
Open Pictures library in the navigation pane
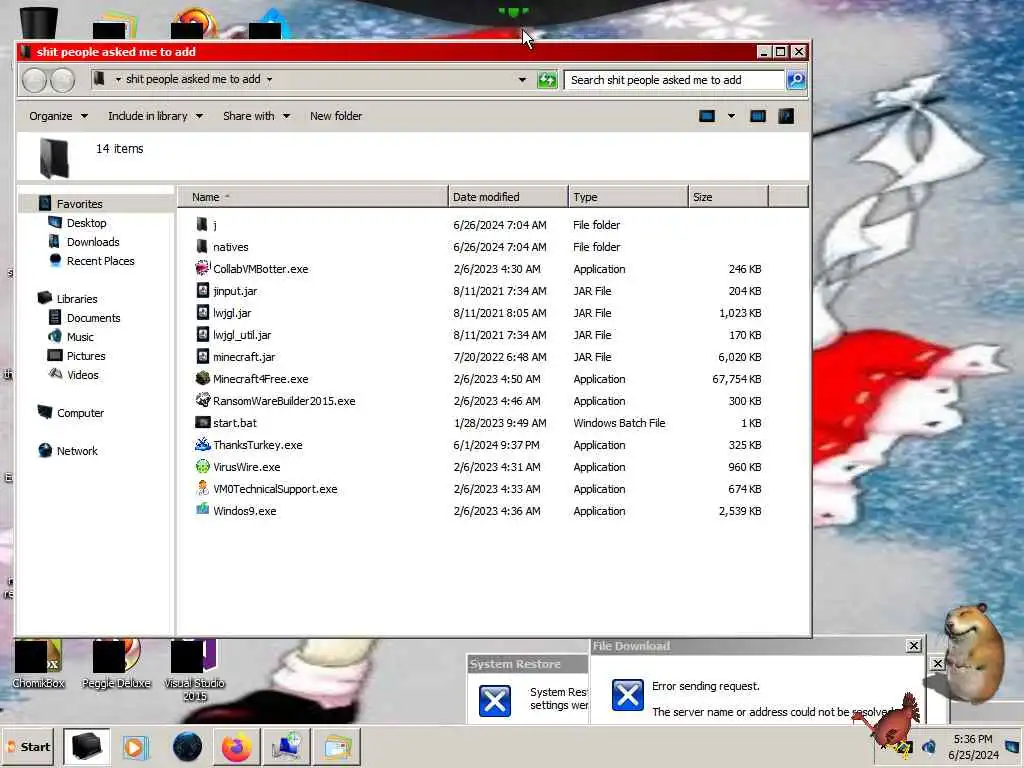[x=86, y=355]
